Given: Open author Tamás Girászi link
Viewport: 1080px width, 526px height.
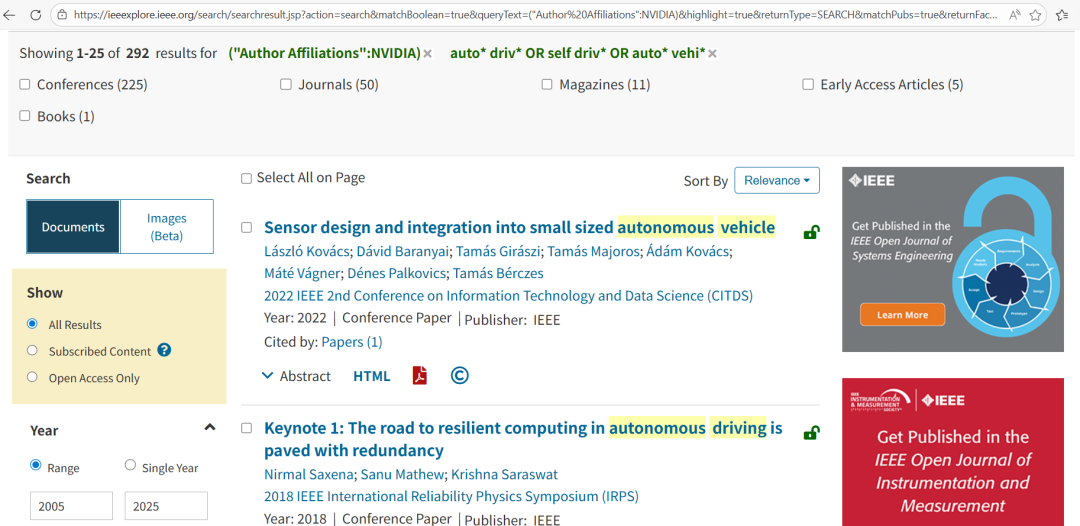Looking at the screenshot, I should [x=497, y=251].
